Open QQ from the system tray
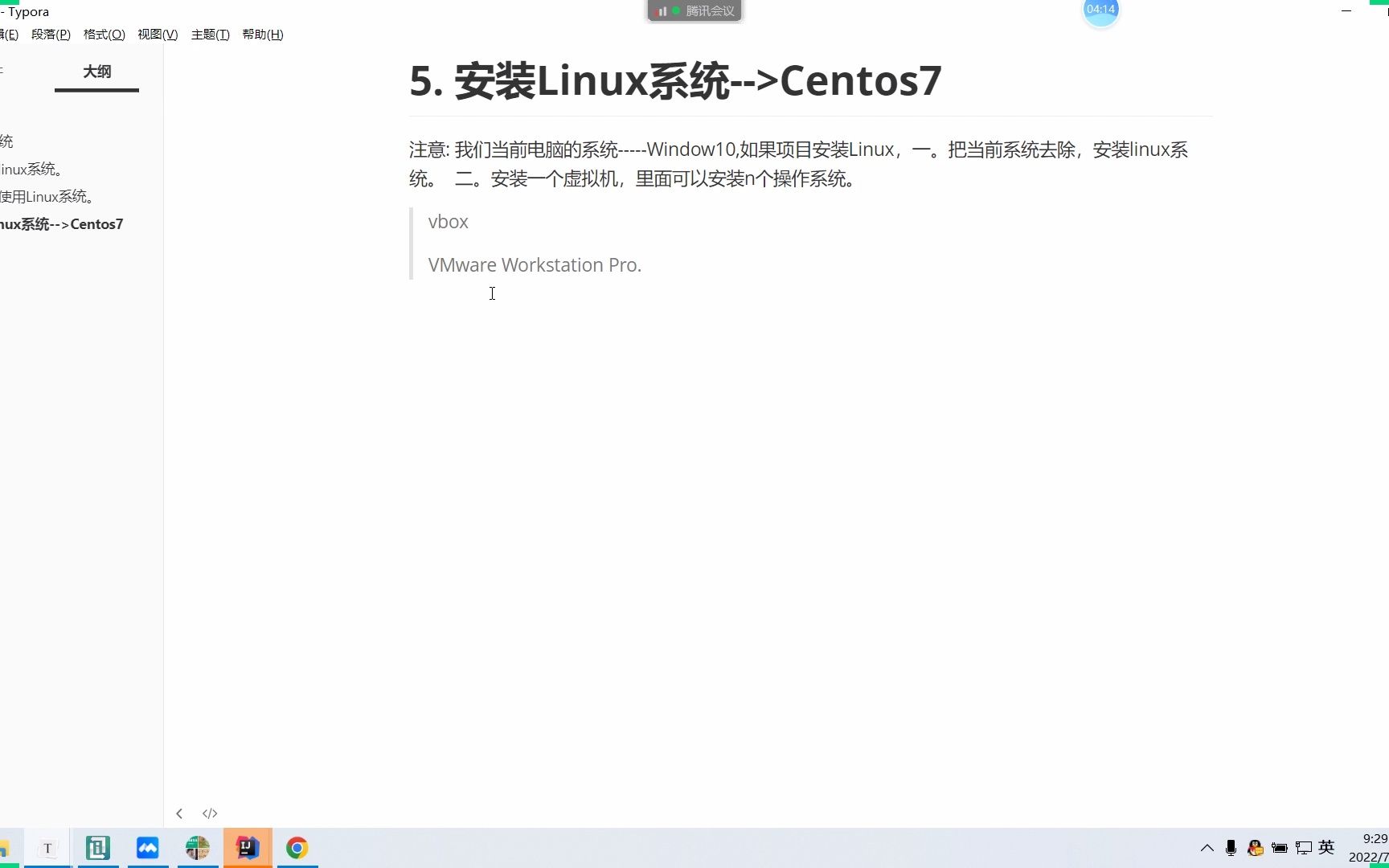1389x868 pixels. [x=1255, y=847]
